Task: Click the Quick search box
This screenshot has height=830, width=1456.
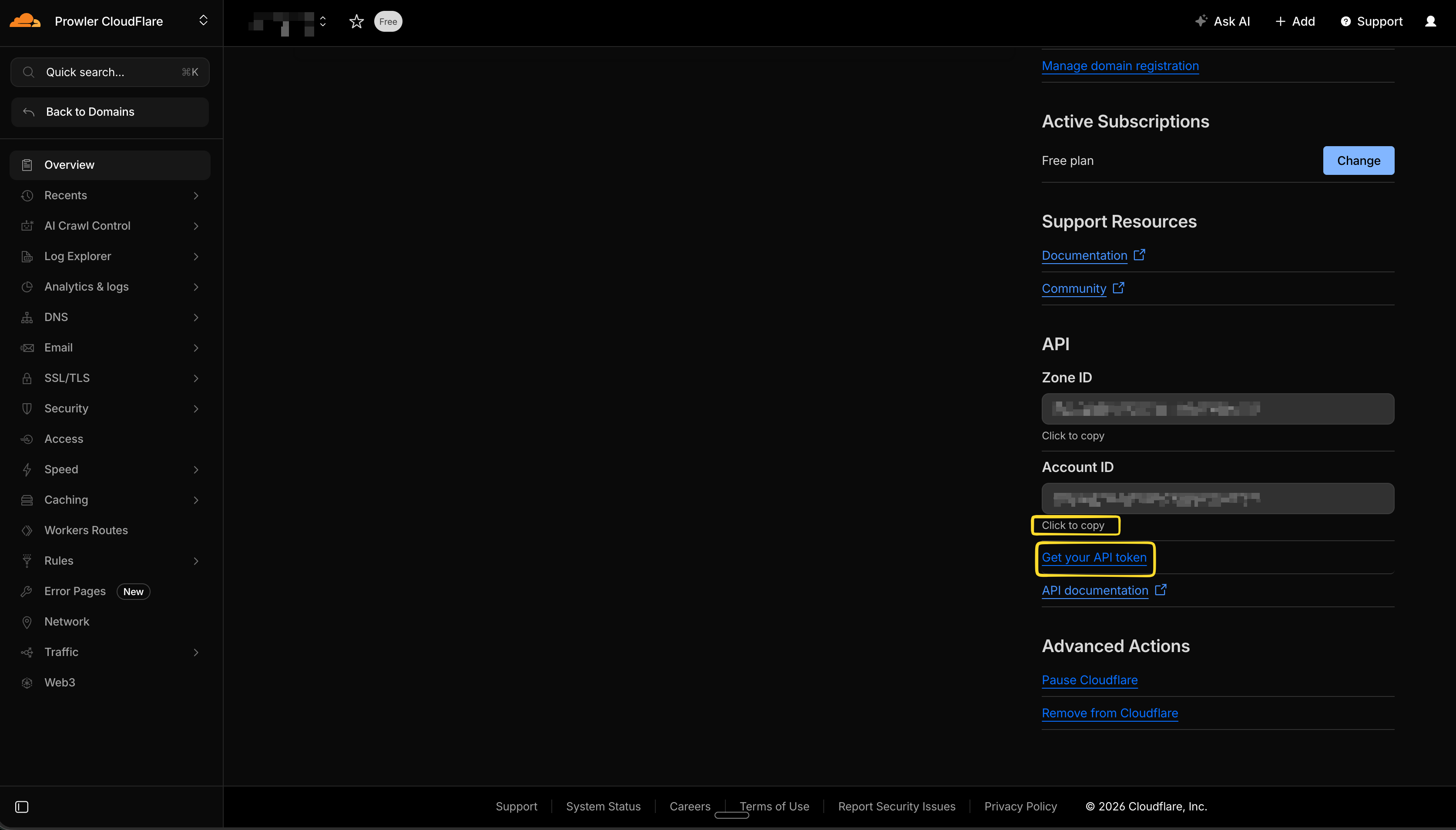Action: [110, 72]
